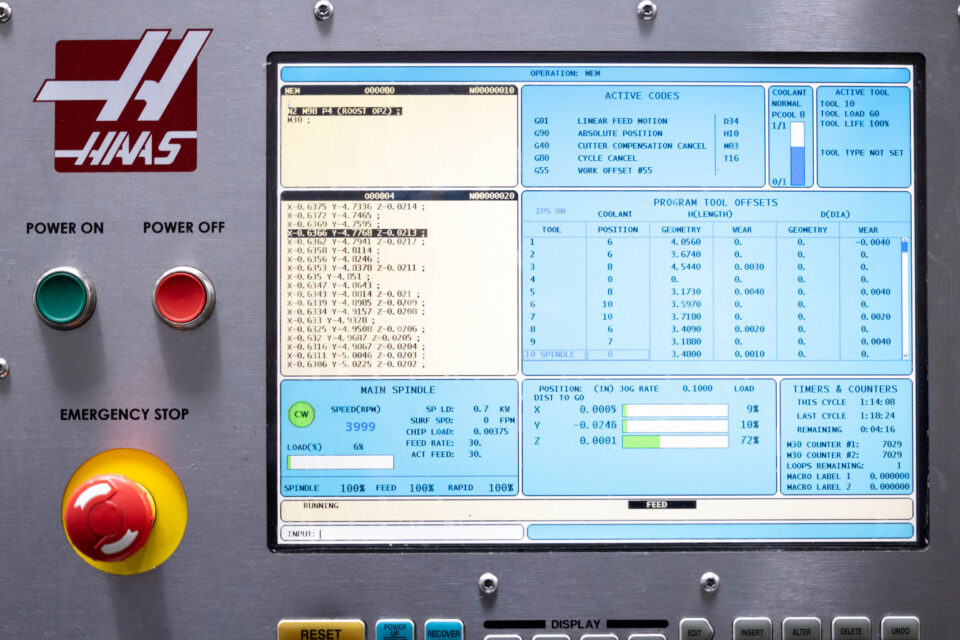Click the TOOL TYPE NOT SET text
960x640 pixels.
(x=862, y=153)
